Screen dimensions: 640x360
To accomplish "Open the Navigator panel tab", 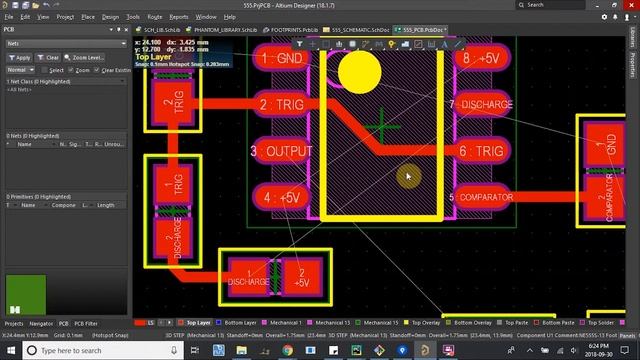I will coord(41,324).
